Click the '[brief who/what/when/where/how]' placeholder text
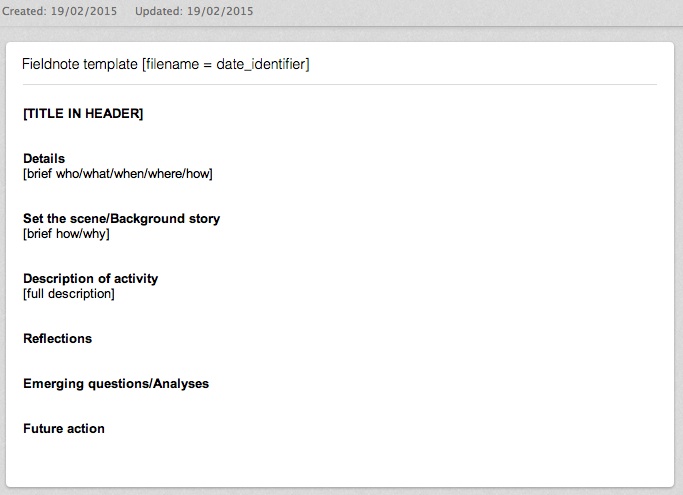 (x=117, y=173)
